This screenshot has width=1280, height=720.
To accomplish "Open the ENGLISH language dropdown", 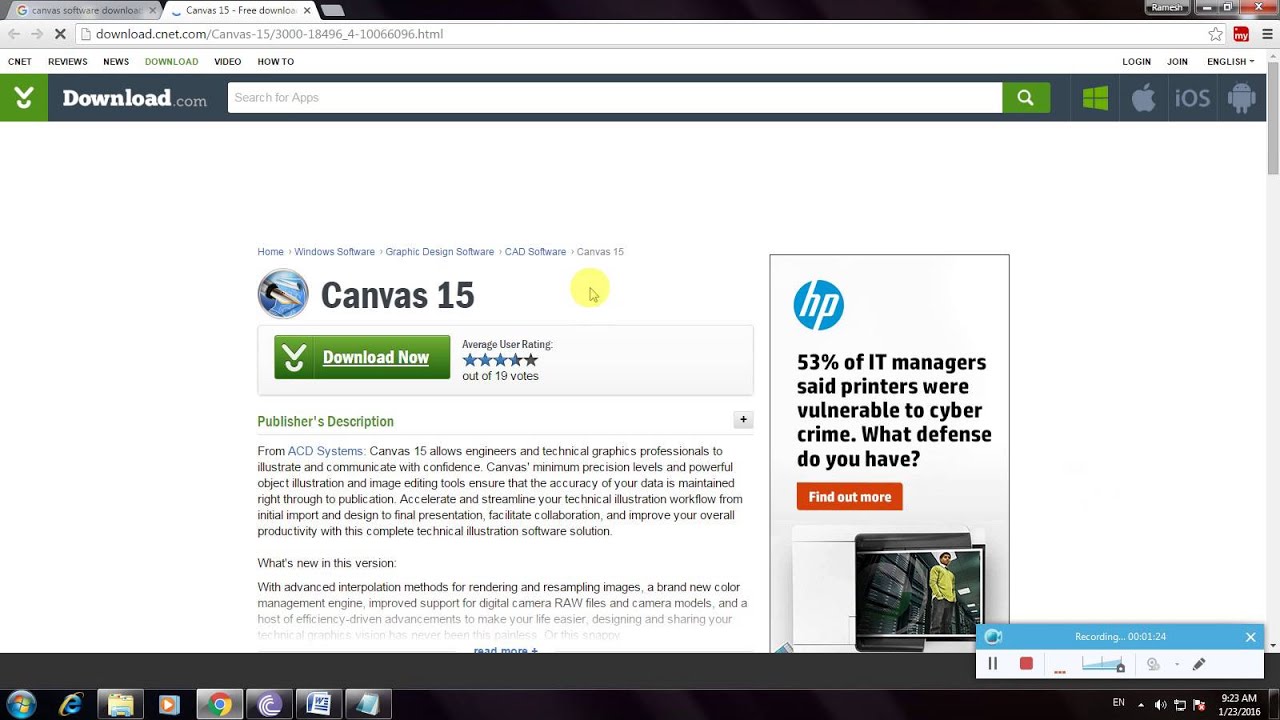I will pyautogui.click(x=1230, y=62).
